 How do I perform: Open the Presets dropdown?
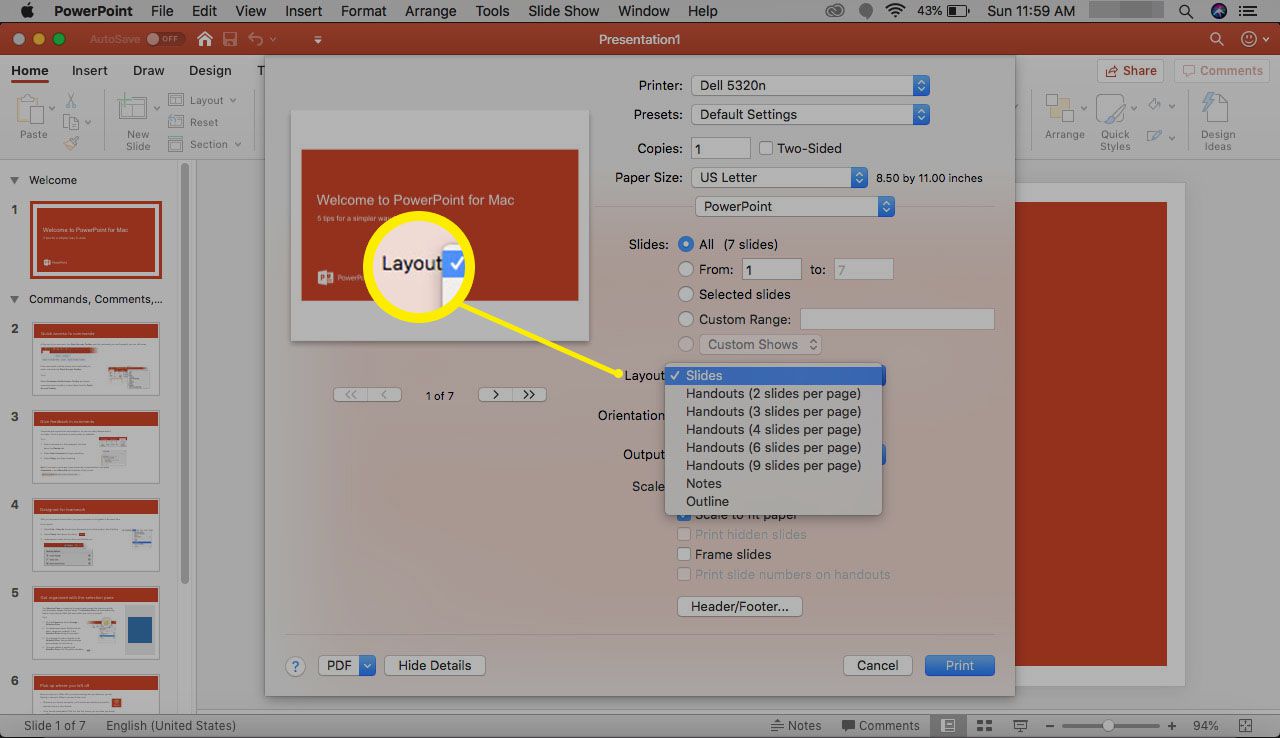pos(811,114)
